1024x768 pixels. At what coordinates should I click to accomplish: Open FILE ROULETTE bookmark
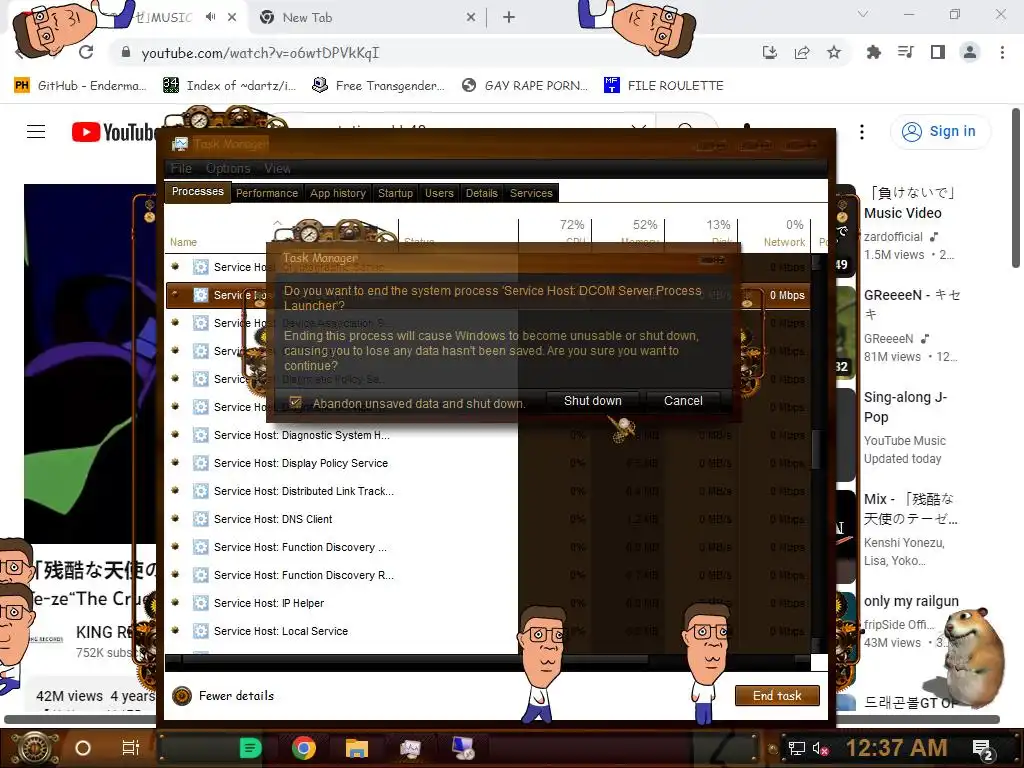[664, 86]
